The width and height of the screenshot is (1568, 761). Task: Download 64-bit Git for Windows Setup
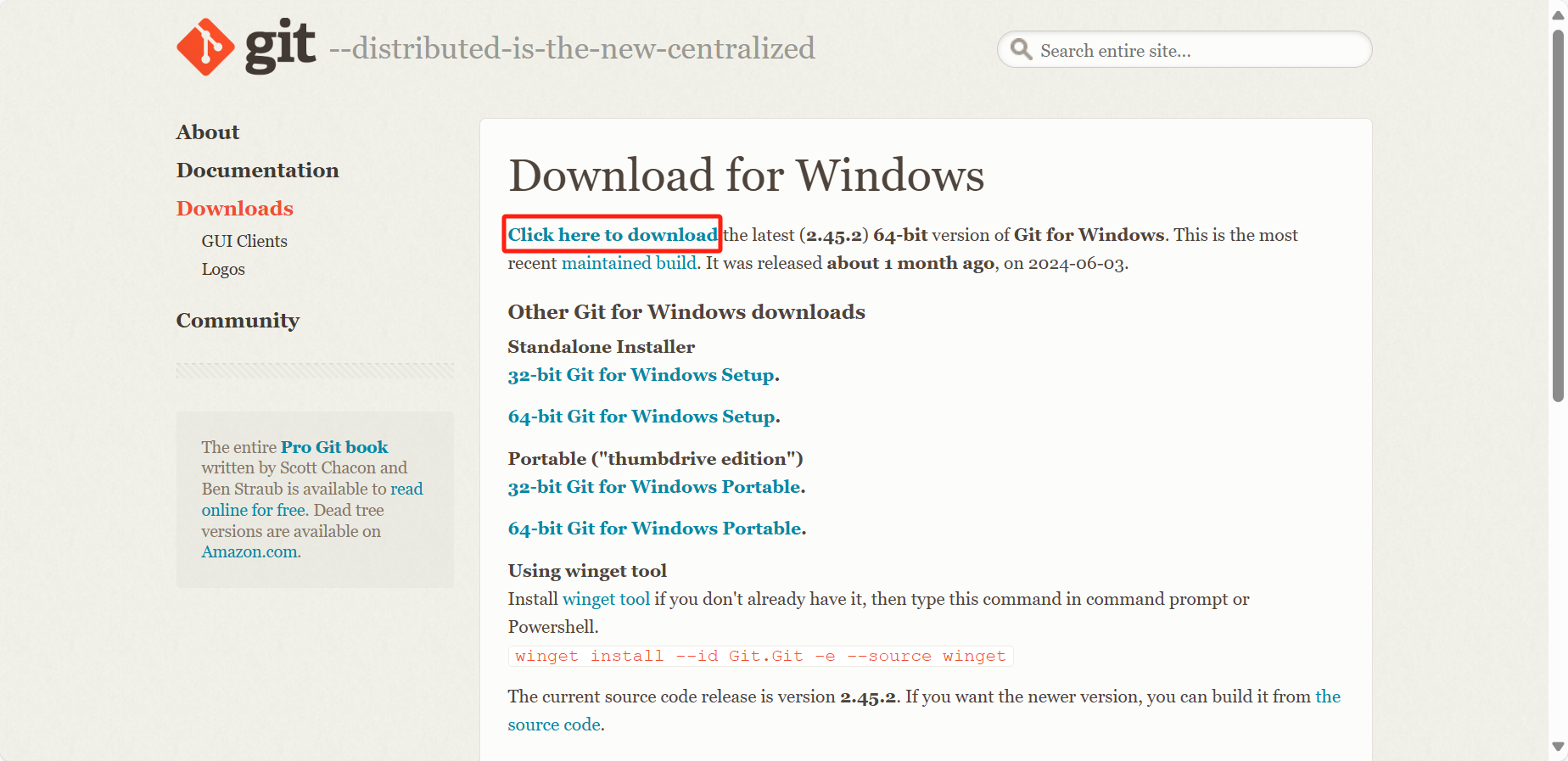point(641,417)
